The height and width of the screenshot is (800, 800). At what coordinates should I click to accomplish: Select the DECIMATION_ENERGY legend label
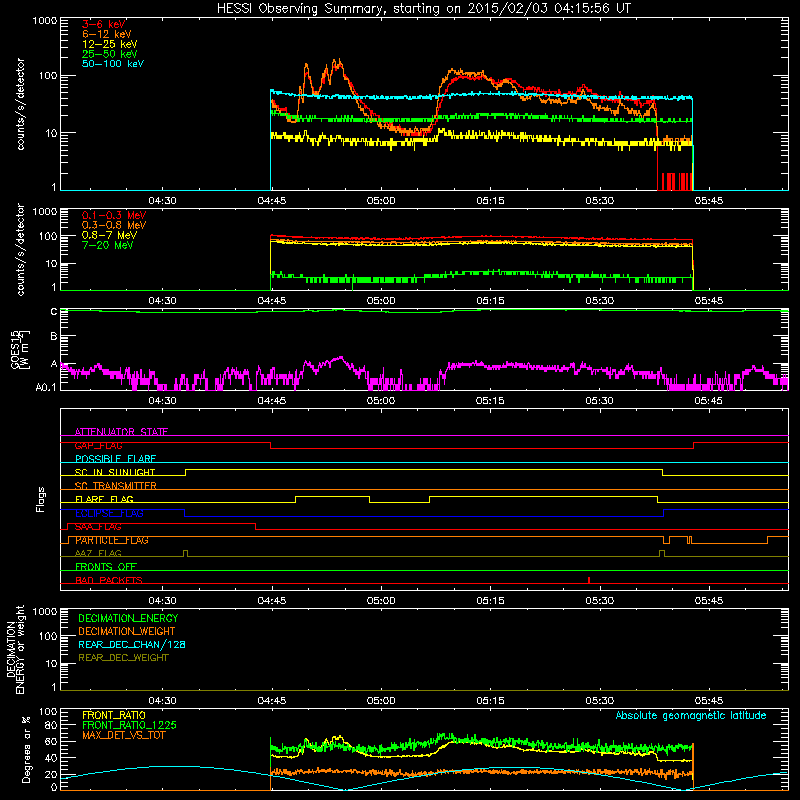(x=128, y=618)
